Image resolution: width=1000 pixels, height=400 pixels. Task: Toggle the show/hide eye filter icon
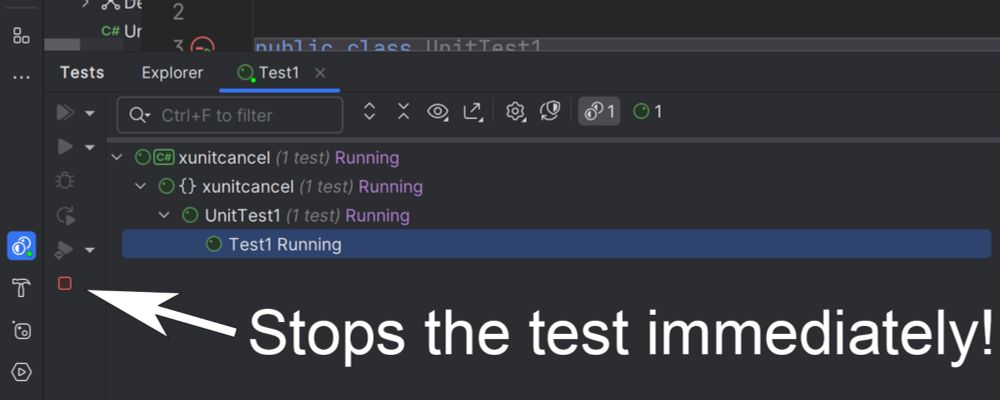tap(438, 112)
